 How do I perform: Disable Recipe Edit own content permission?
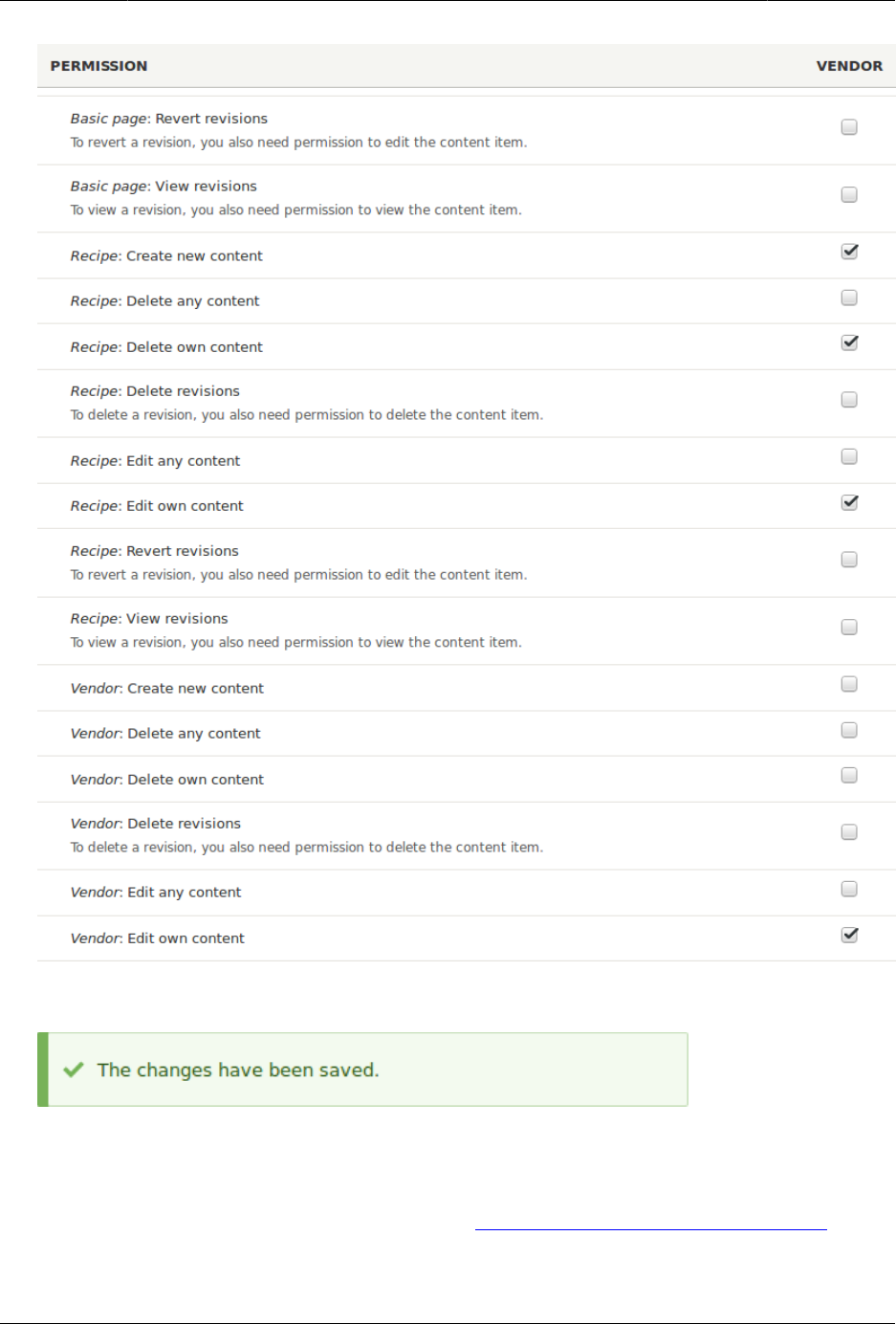849,502
